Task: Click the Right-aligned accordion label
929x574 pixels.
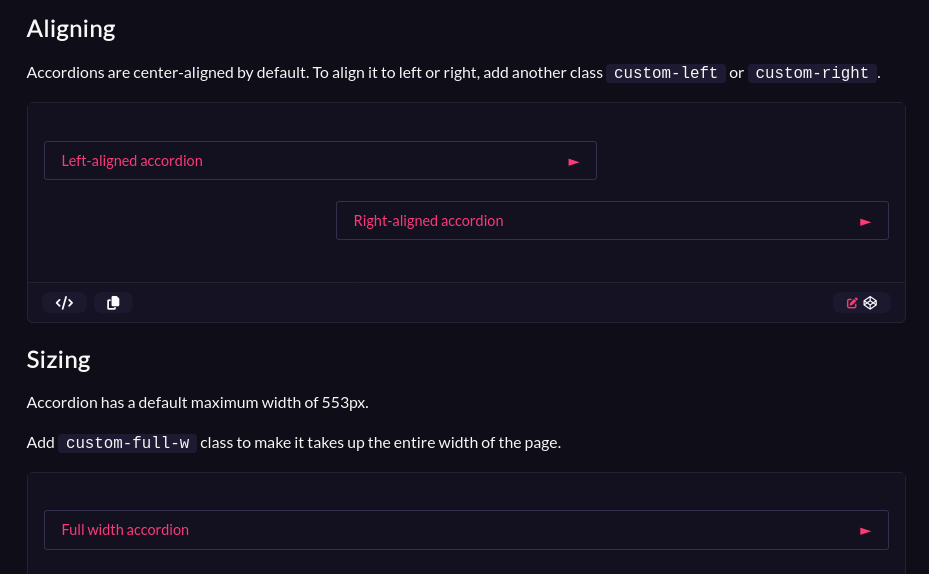Action: point(428,221)
